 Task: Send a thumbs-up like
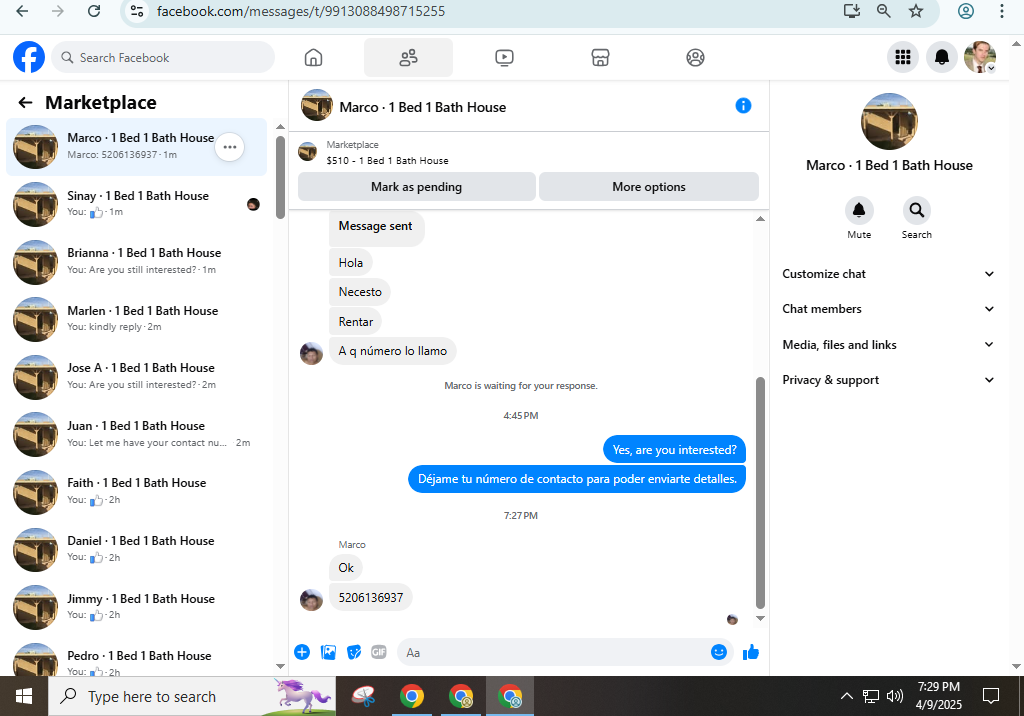pos(751,652)
